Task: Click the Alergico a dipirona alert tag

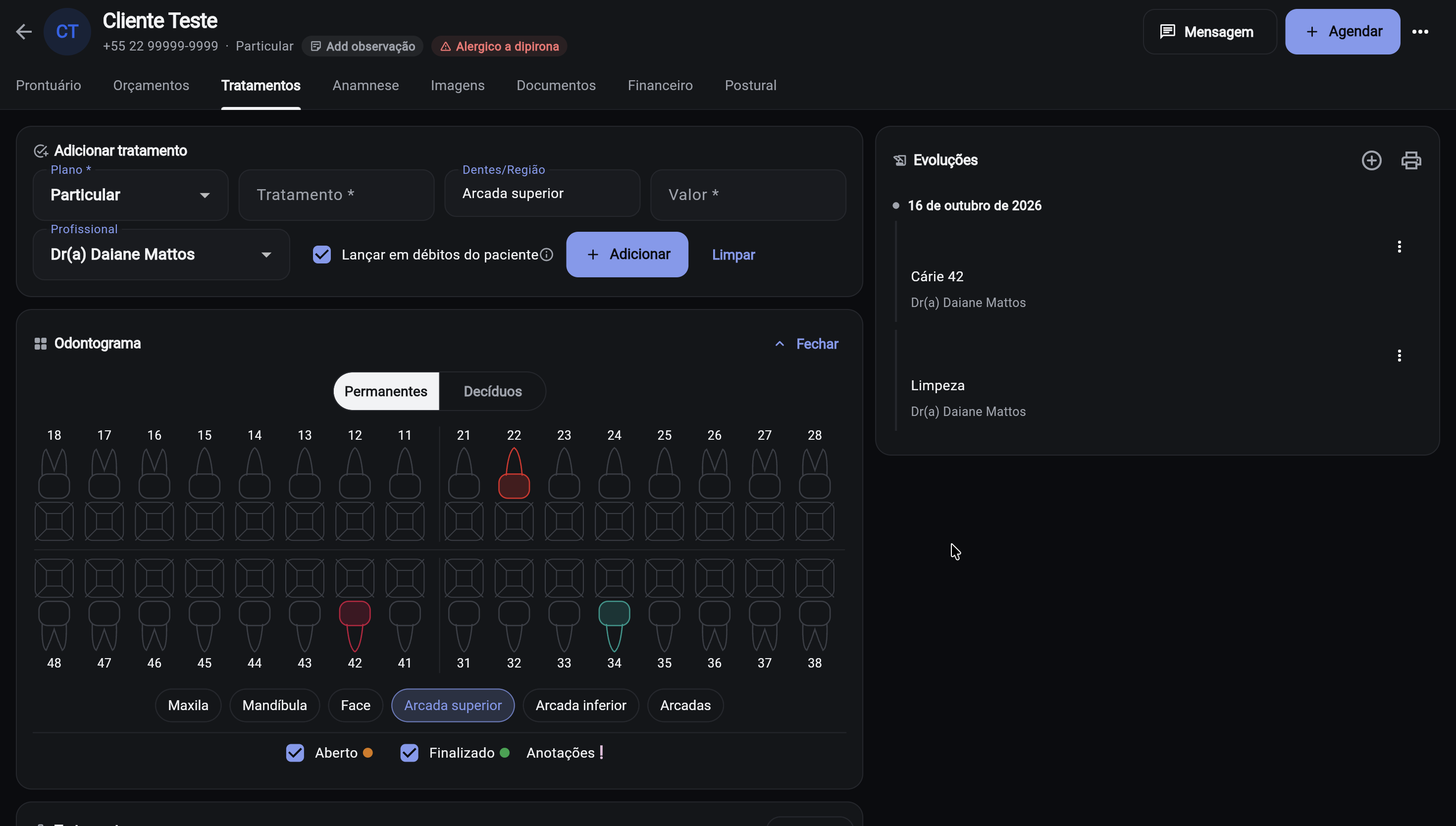Action: pos(499,47)
